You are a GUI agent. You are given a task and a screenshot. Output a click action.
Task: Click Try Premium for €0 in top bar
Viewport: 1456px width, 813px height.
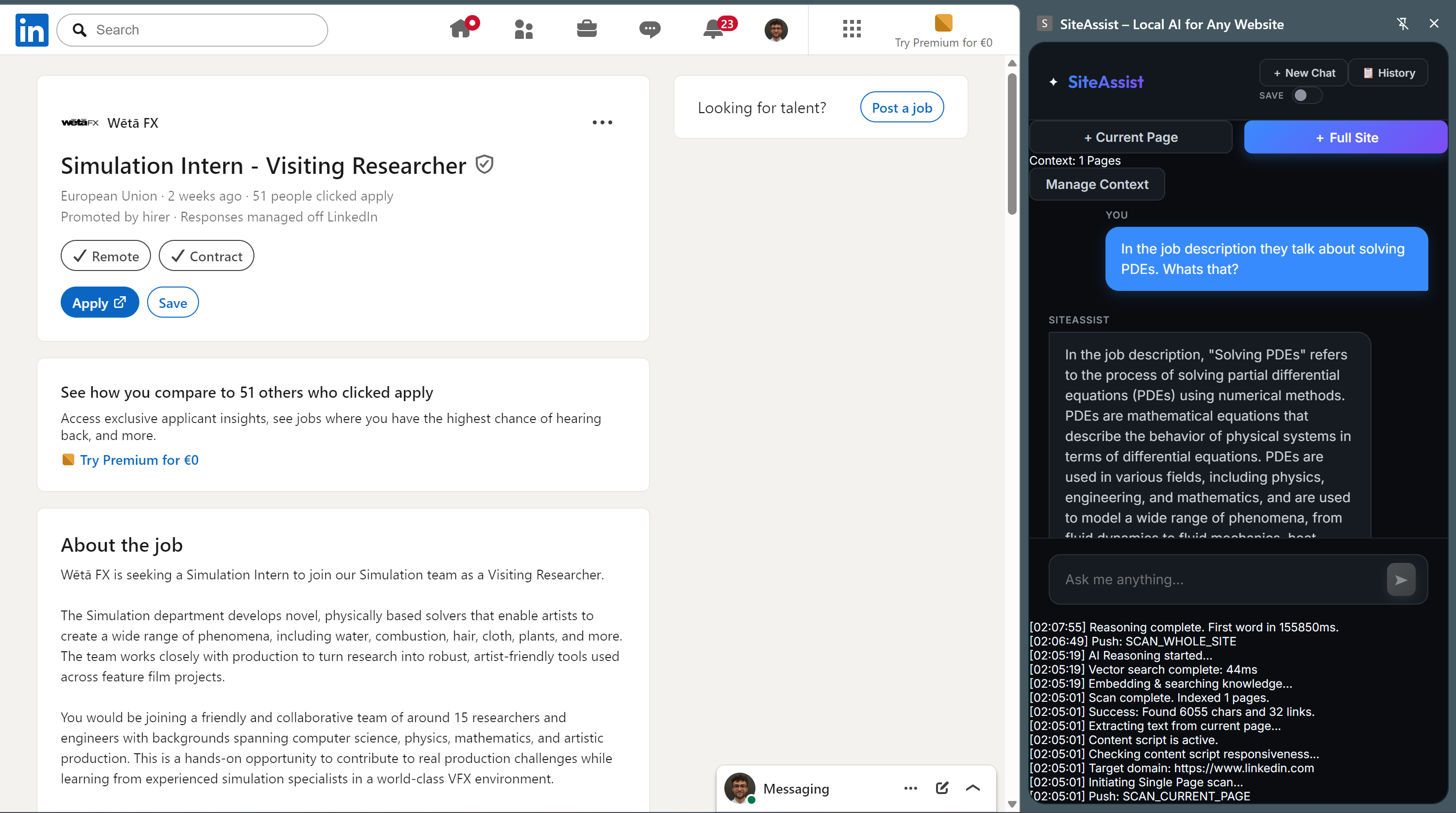pos(943,43)
